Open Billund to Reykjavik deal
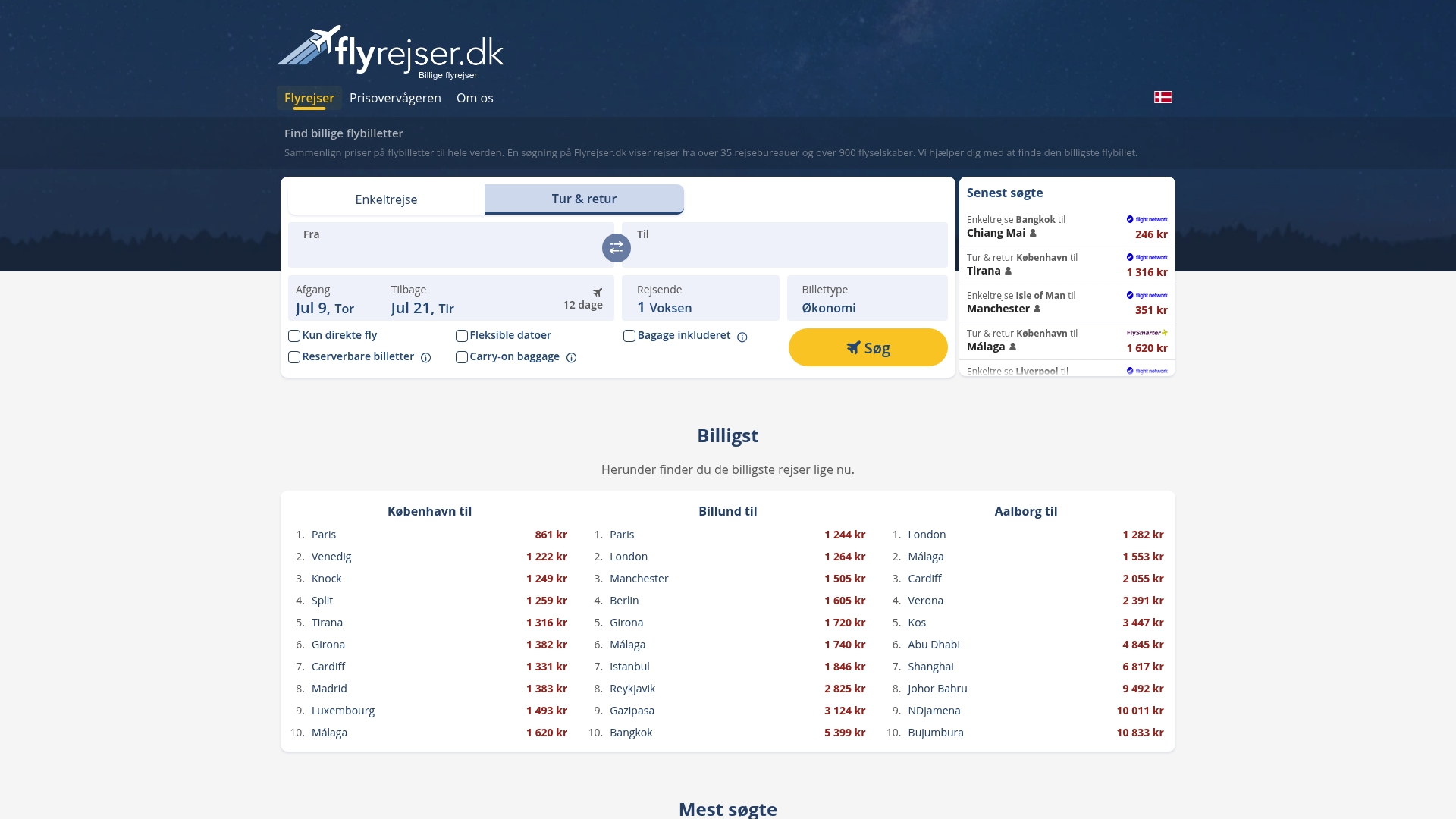1456x819 pixels. tap(728, 689)
